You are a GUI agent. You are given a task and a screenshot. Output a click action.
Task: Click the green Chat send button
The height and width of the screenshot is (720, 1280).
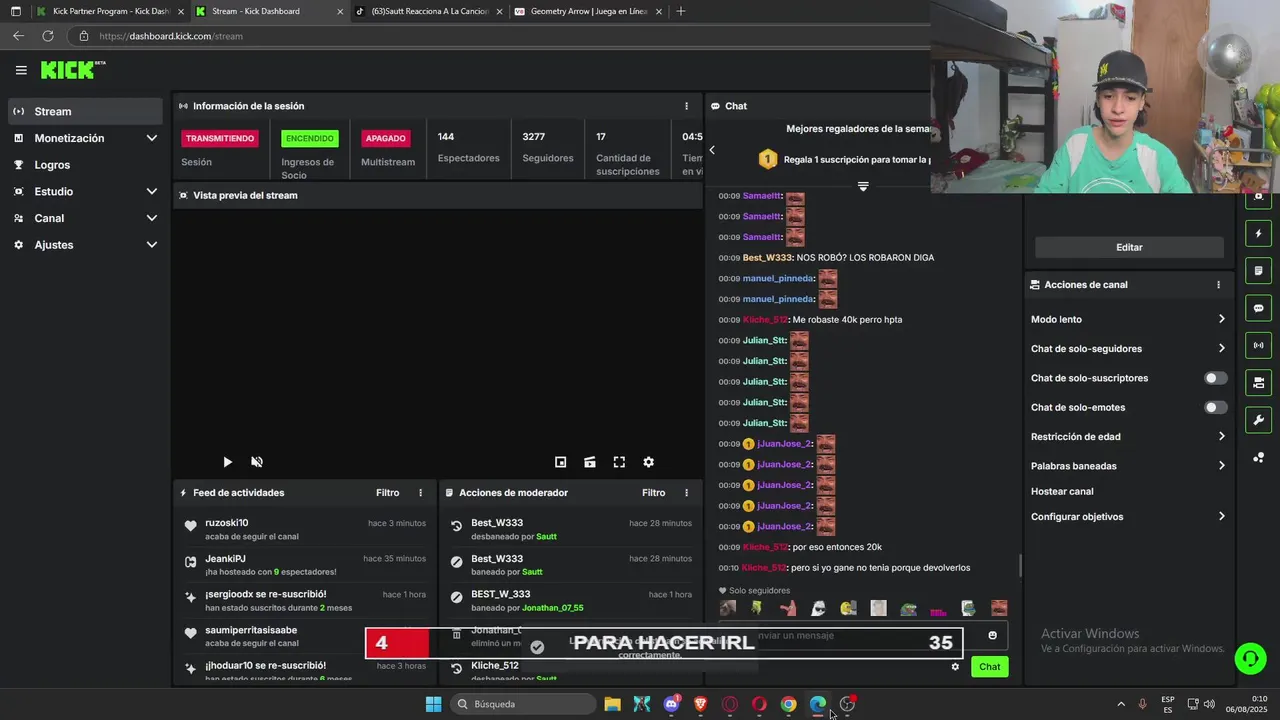coord(989,667)
